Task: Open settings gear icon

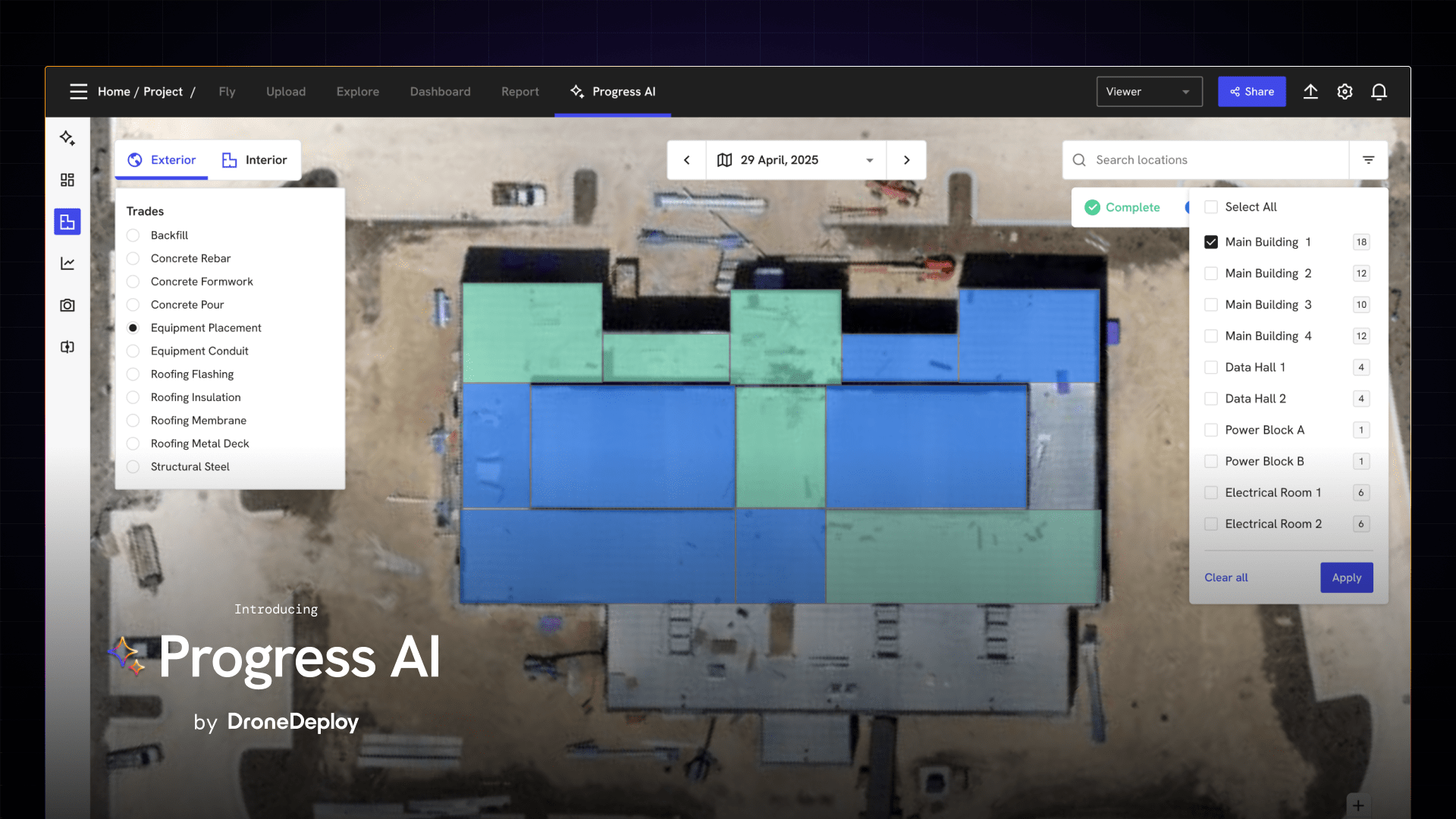Action: click(1345, 92)
